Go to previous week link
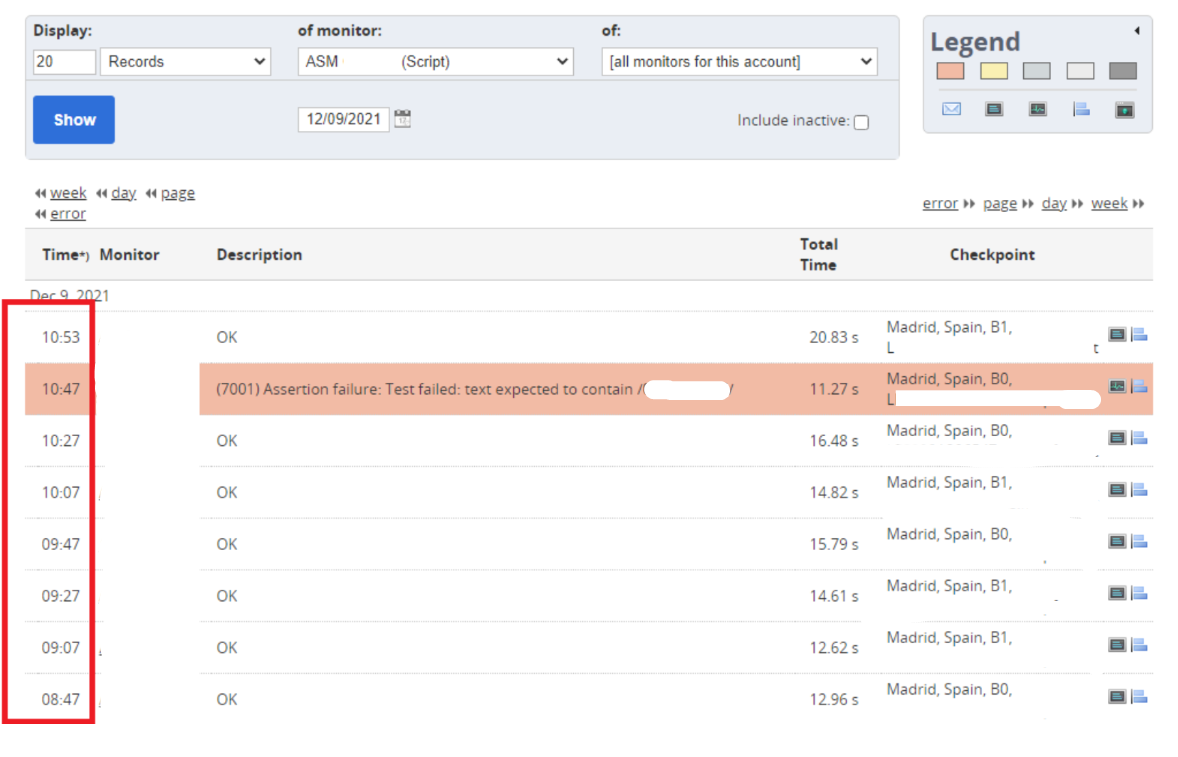Image resolution: width=1178 pixels, height=757 pixels. click(x=68, y=193)
